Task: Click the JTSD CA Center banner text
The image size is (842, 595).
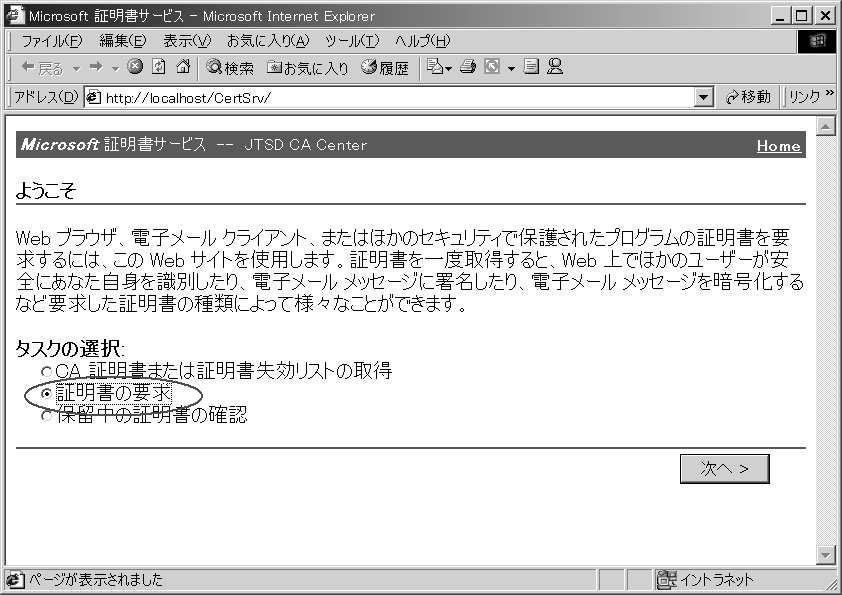Action: click(x=306, y=145)
